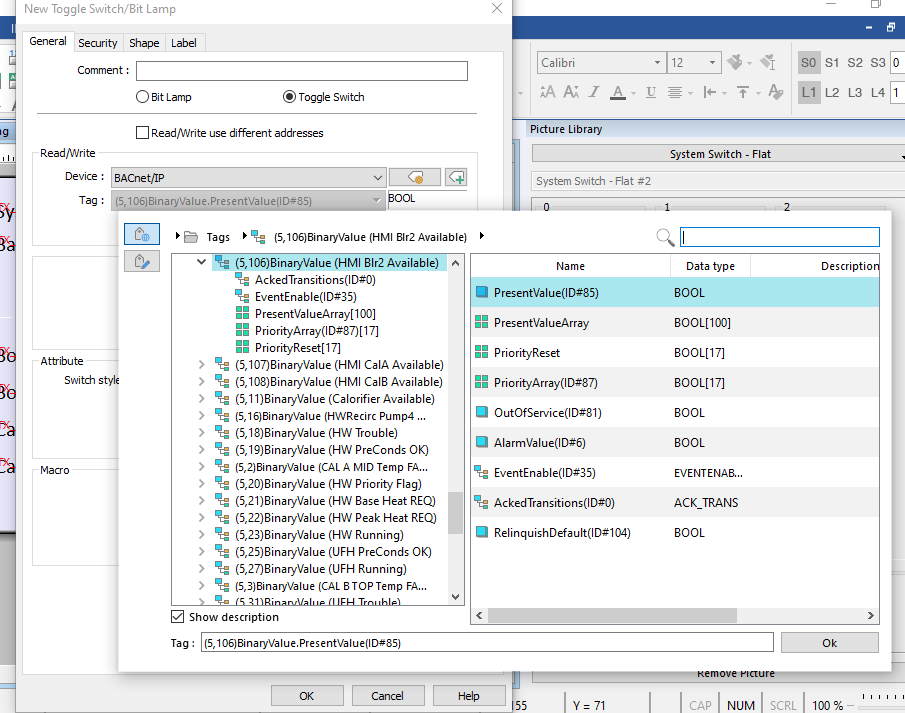The height and width of the screenshot is (713, 905).
Task: Select the Toggle Switch radio button
Action: tap(290, 98)
